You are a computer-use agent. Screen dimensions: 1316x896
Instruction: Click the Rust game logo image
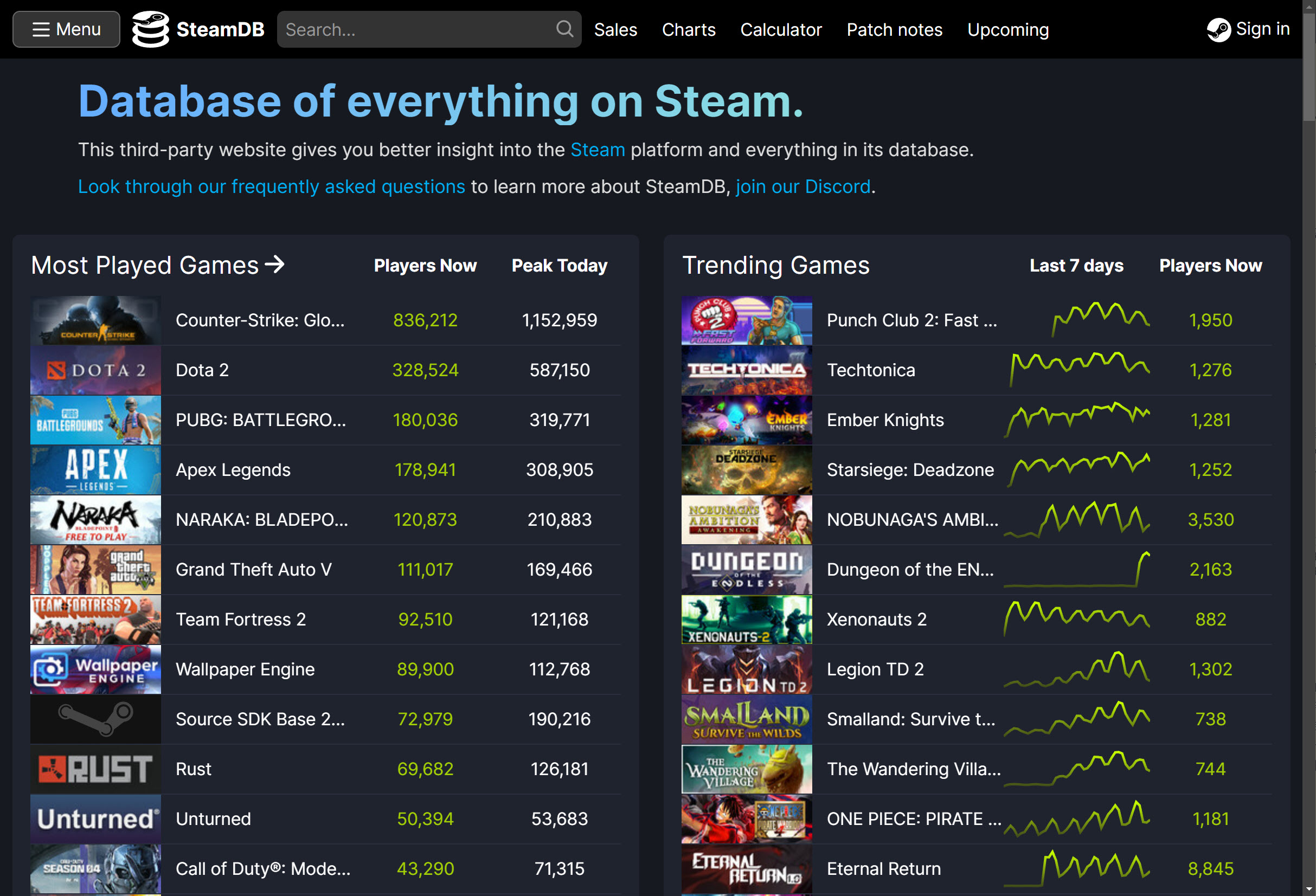pyautogui.click(x=95, y=769)
